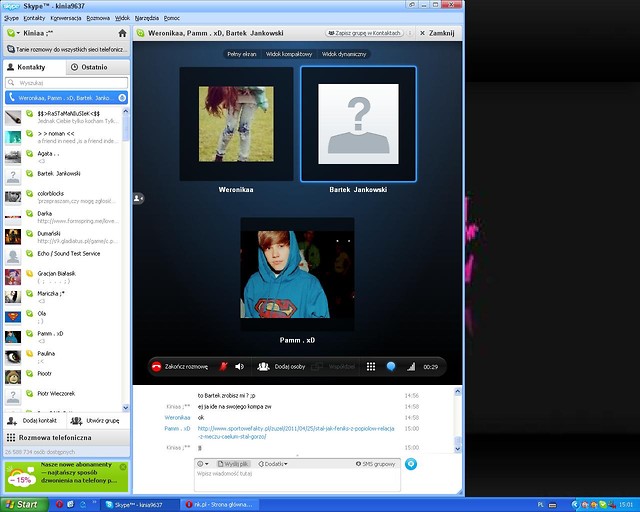Open the Ostatnio tab

(98, 67)
